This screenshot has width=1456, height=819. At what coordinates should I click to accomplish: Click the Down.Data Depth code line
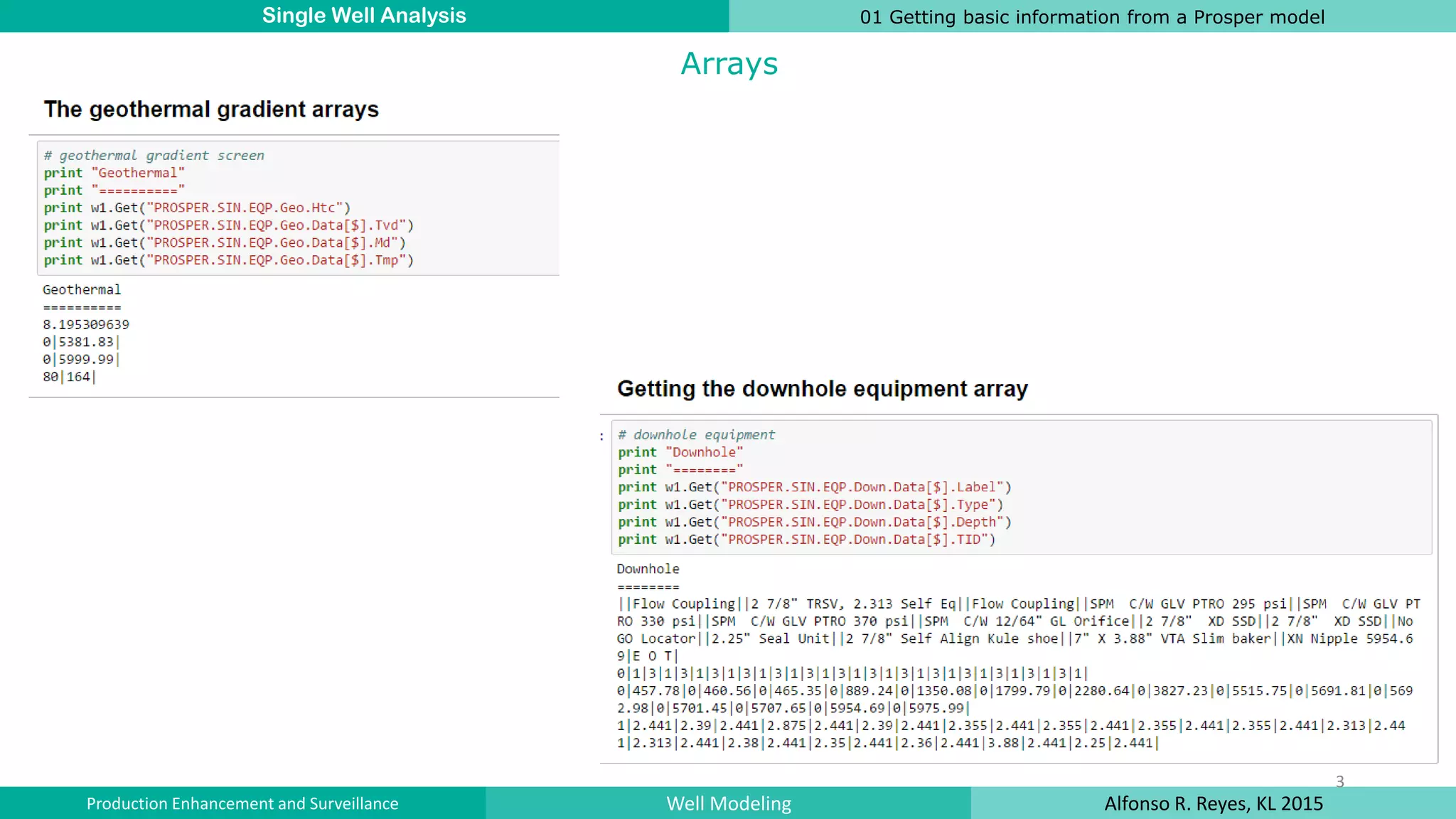pyautogui.click(x=814, y=522)
